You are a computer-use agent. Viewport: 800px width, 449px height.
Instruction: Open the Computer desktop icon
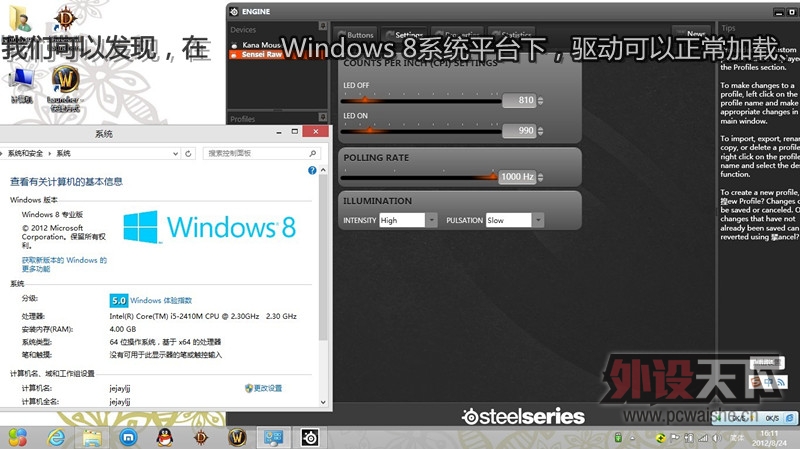pos(21,84)
